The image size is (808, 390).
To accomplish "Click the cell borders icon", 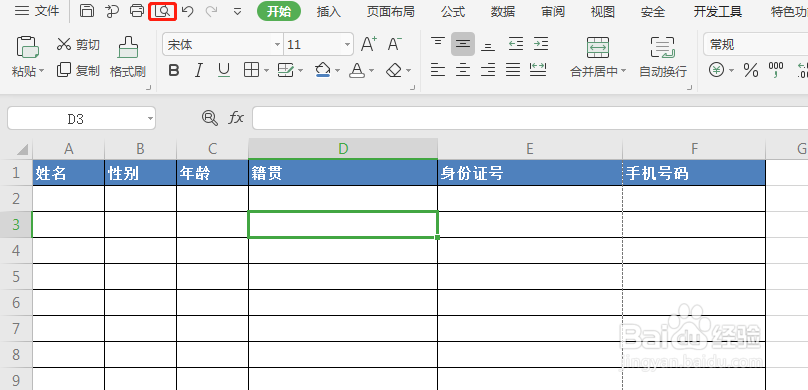I will tap(251, 70).
